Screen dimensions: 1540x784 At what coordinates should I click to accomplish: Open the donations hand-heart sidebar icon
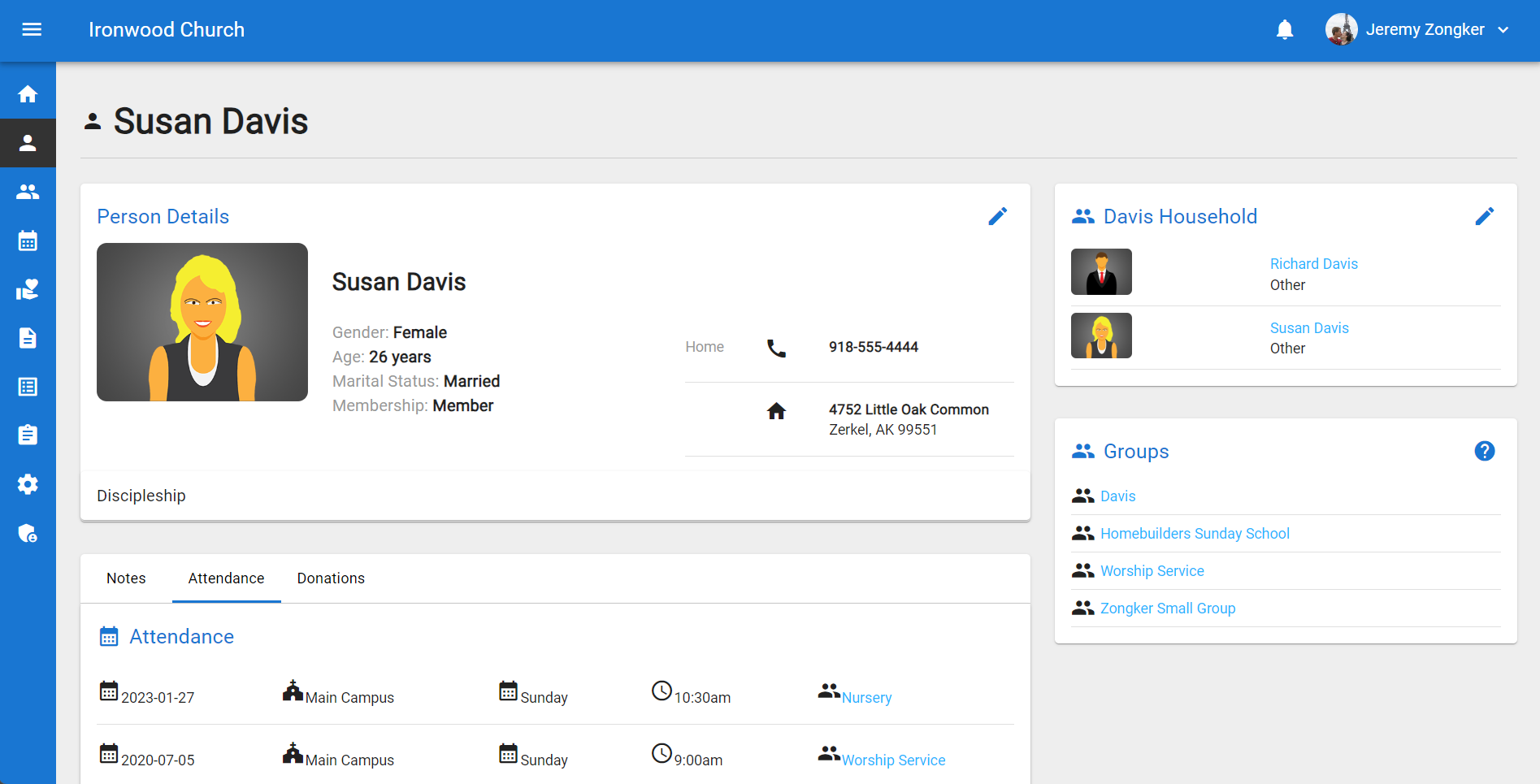pyautogui.click(x=28, y=289)
